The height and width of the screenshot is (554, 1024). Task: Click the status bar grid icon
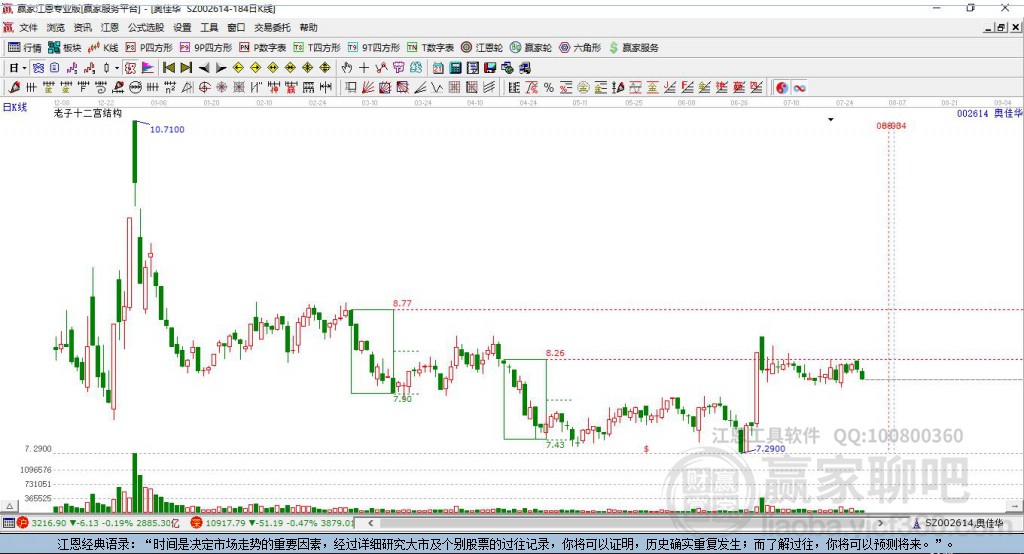tap(8, 523)
